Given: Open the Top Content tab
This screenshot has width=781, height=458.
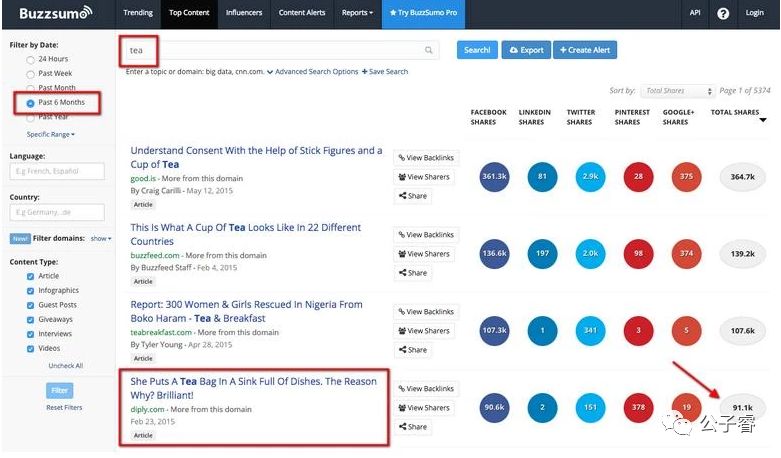Looking at the screenshot, I should [189, 13].
